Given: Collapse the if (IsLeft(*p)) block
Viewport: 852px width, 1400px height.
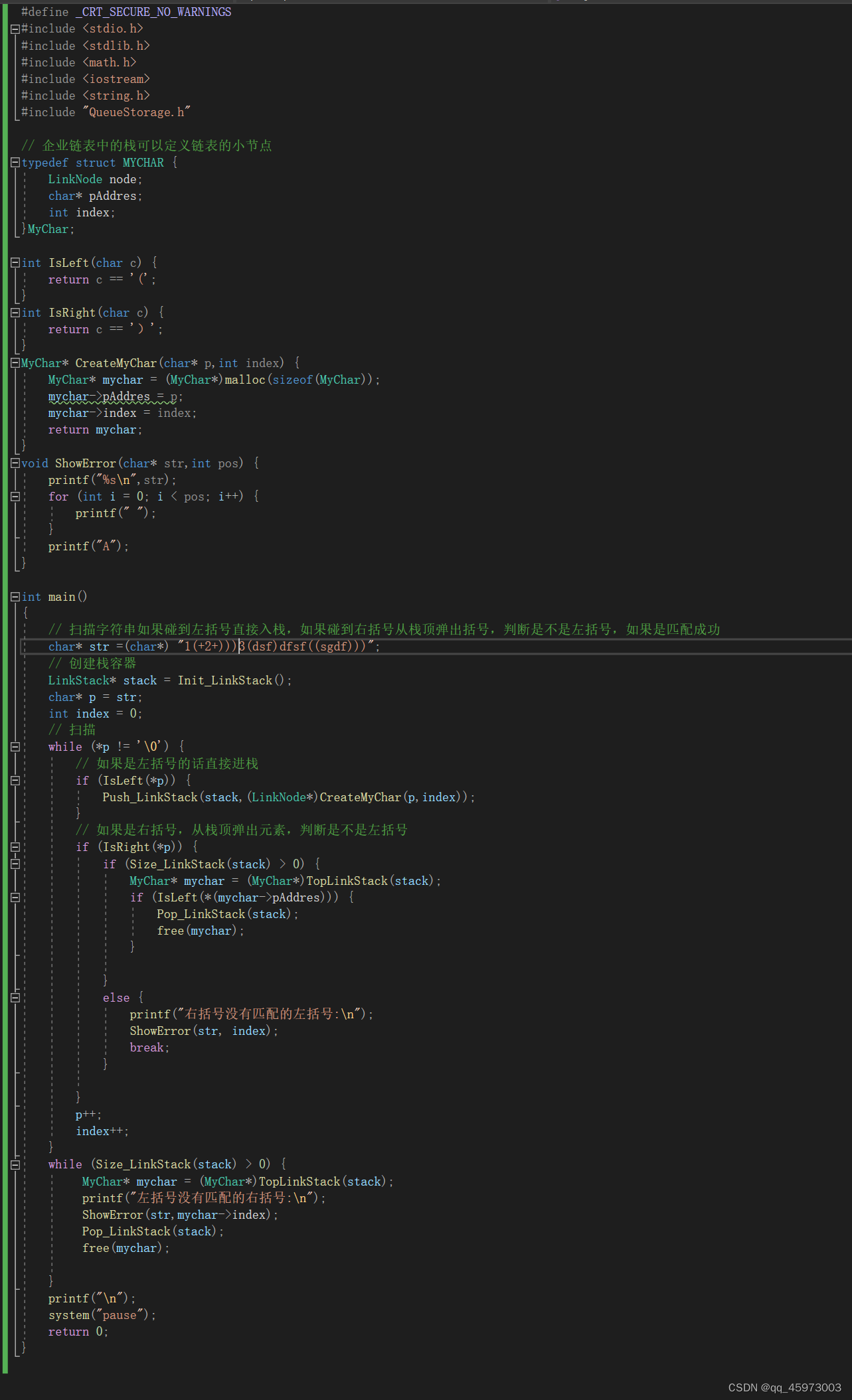Looking at the screenshot, I should click(15, 781).
